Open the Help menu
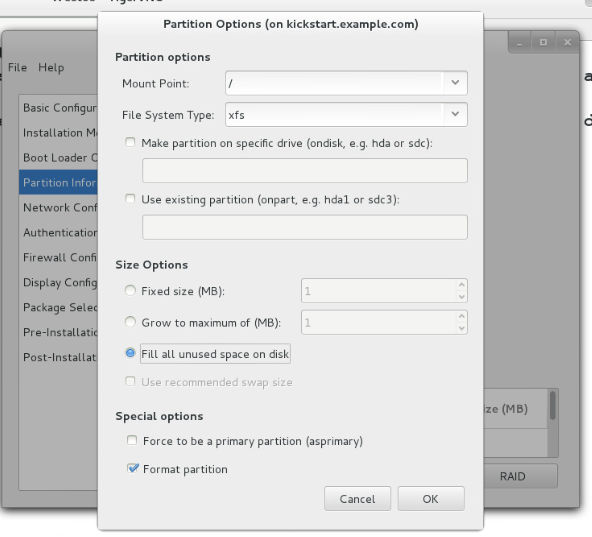 click(51, 68)
